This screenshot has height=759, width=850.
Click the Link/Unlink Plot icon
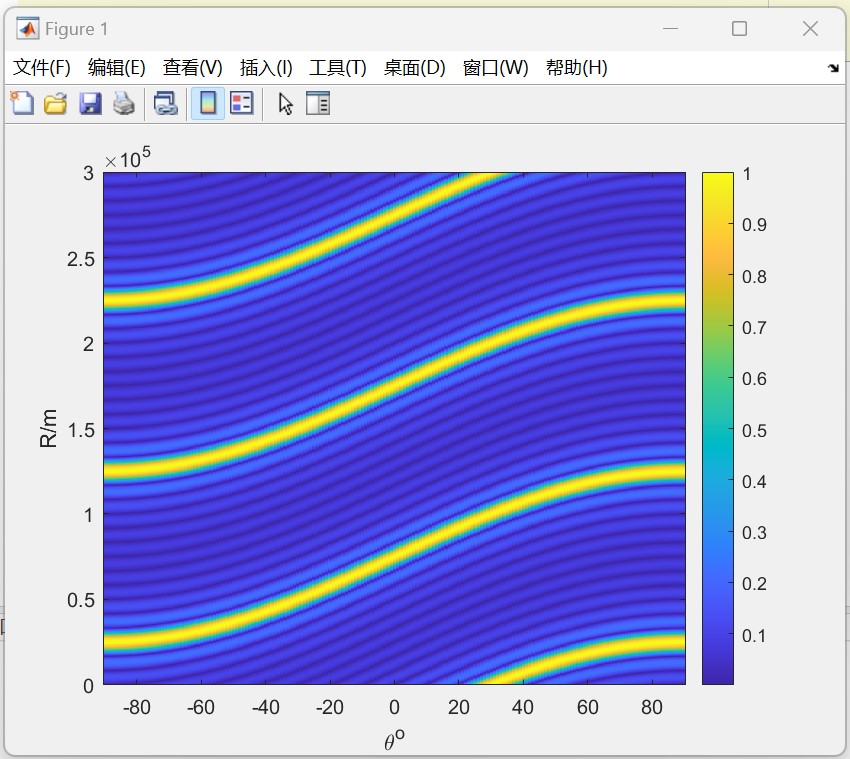click(x=166, y=103)
